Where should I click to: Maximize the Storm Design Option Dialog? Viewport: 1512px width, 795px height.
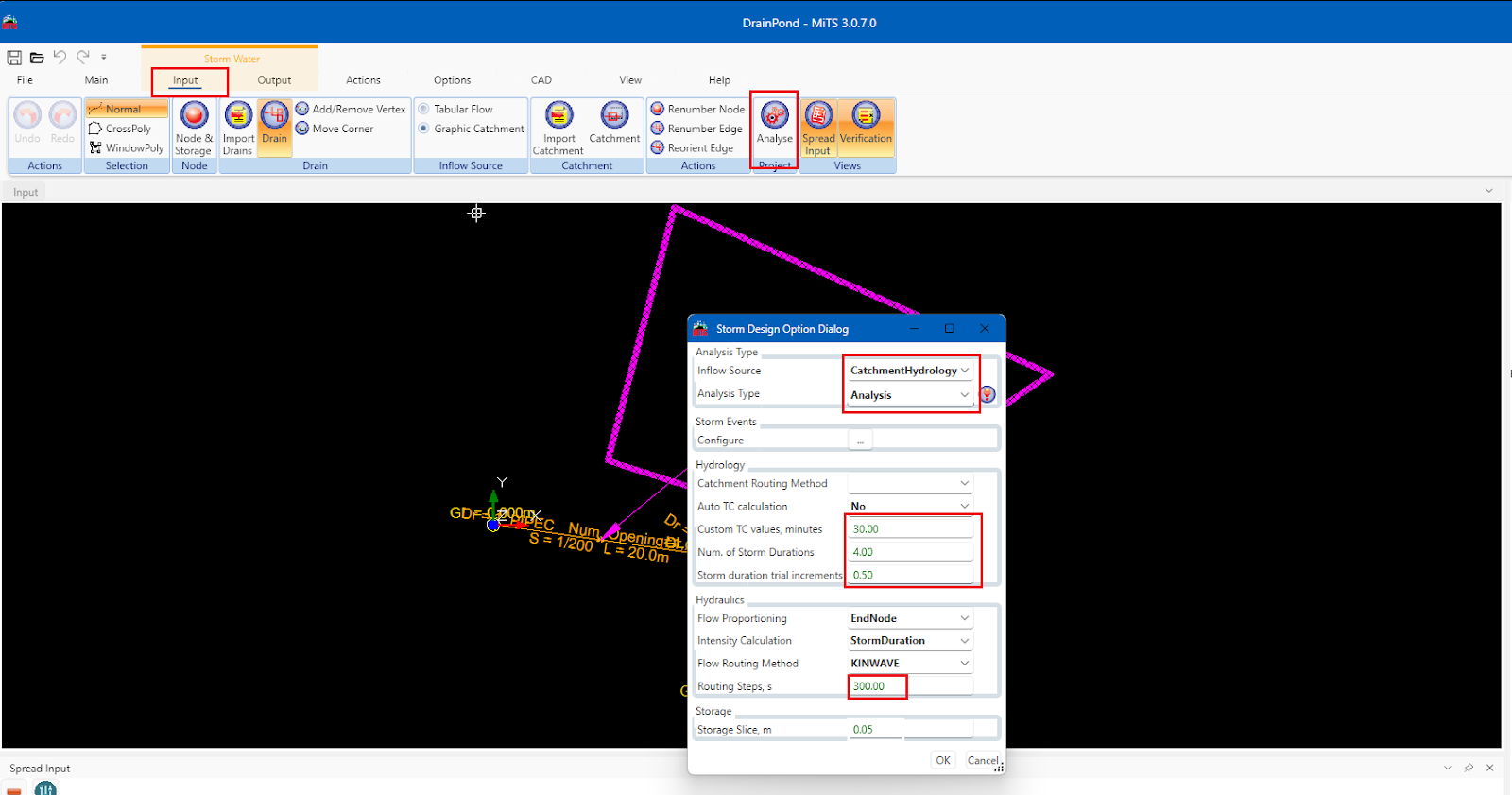coord(949,328)
